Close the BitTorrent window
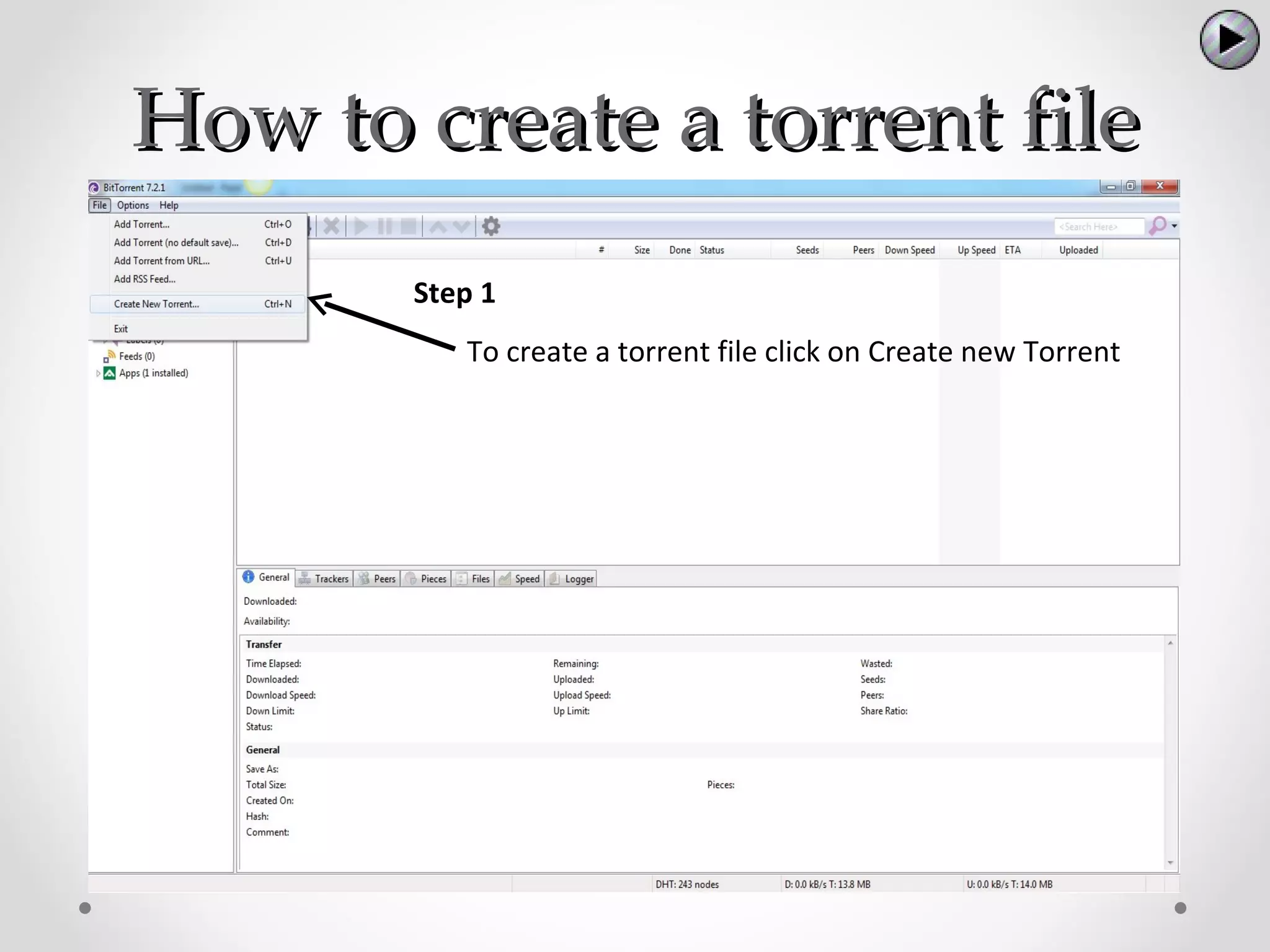The width and height of the screenshot is (1270, 952). coord(1160,186)
